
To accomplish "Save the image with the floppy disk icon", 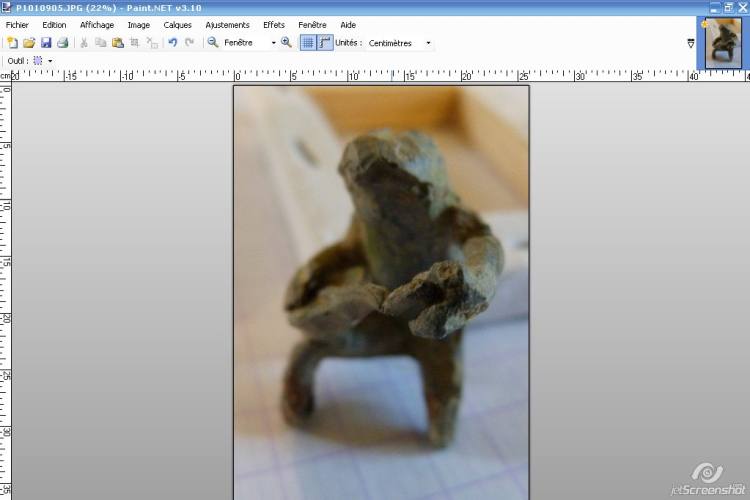I will 46,43.
